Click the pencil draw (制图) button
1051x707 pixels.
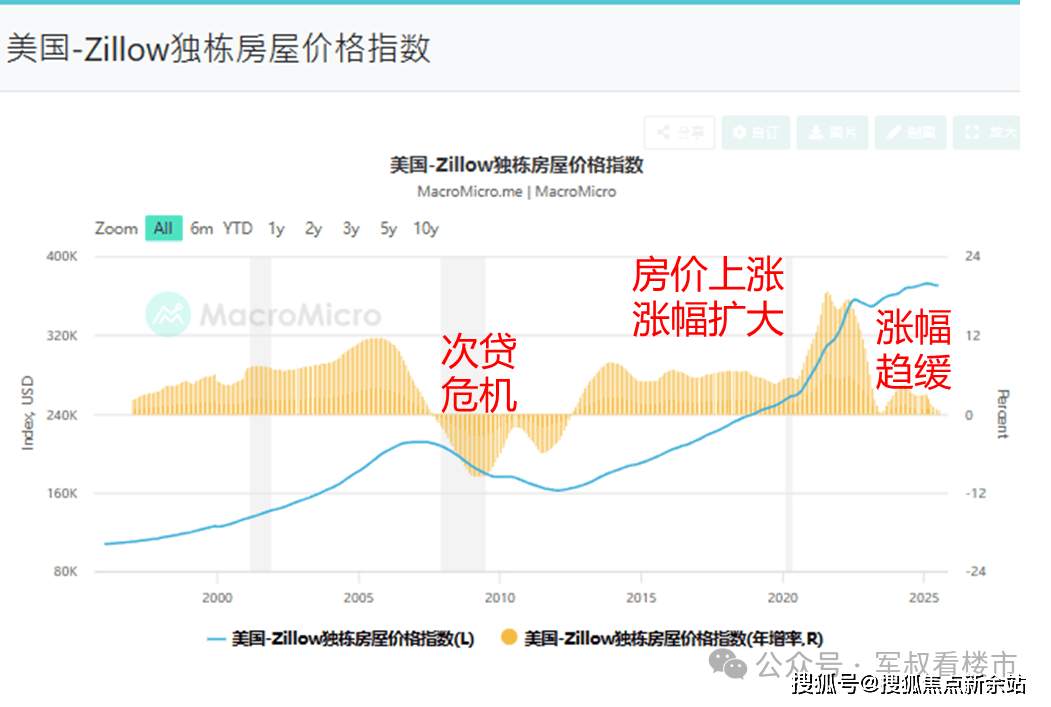(x=910, y=132)
